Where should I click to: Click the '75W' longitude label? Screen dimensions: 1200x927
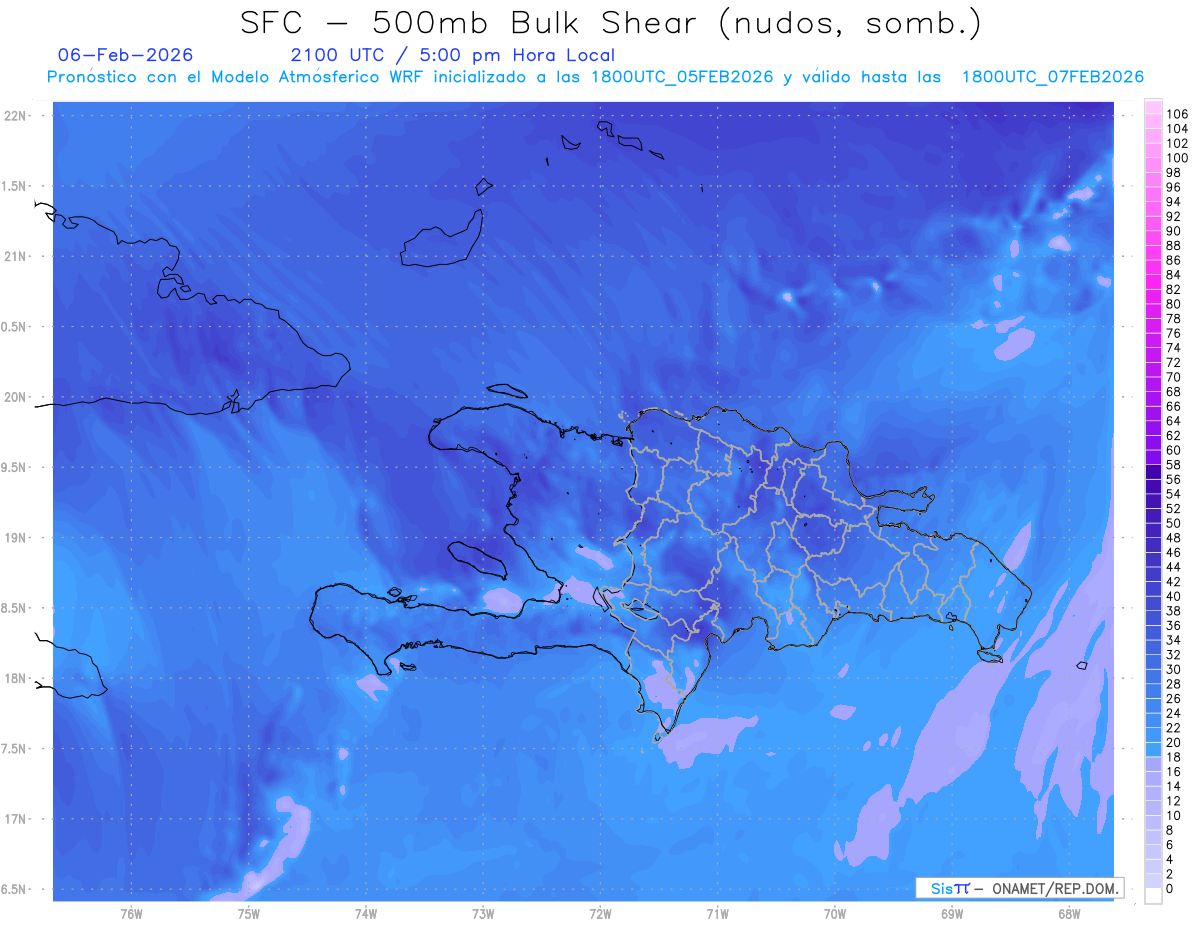249,913
